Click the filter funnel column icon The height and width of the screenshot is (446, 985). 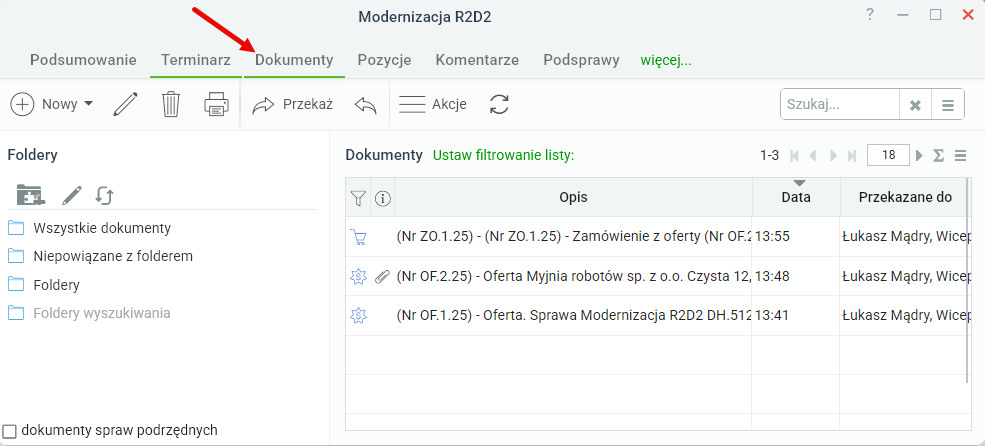(357, 199)
